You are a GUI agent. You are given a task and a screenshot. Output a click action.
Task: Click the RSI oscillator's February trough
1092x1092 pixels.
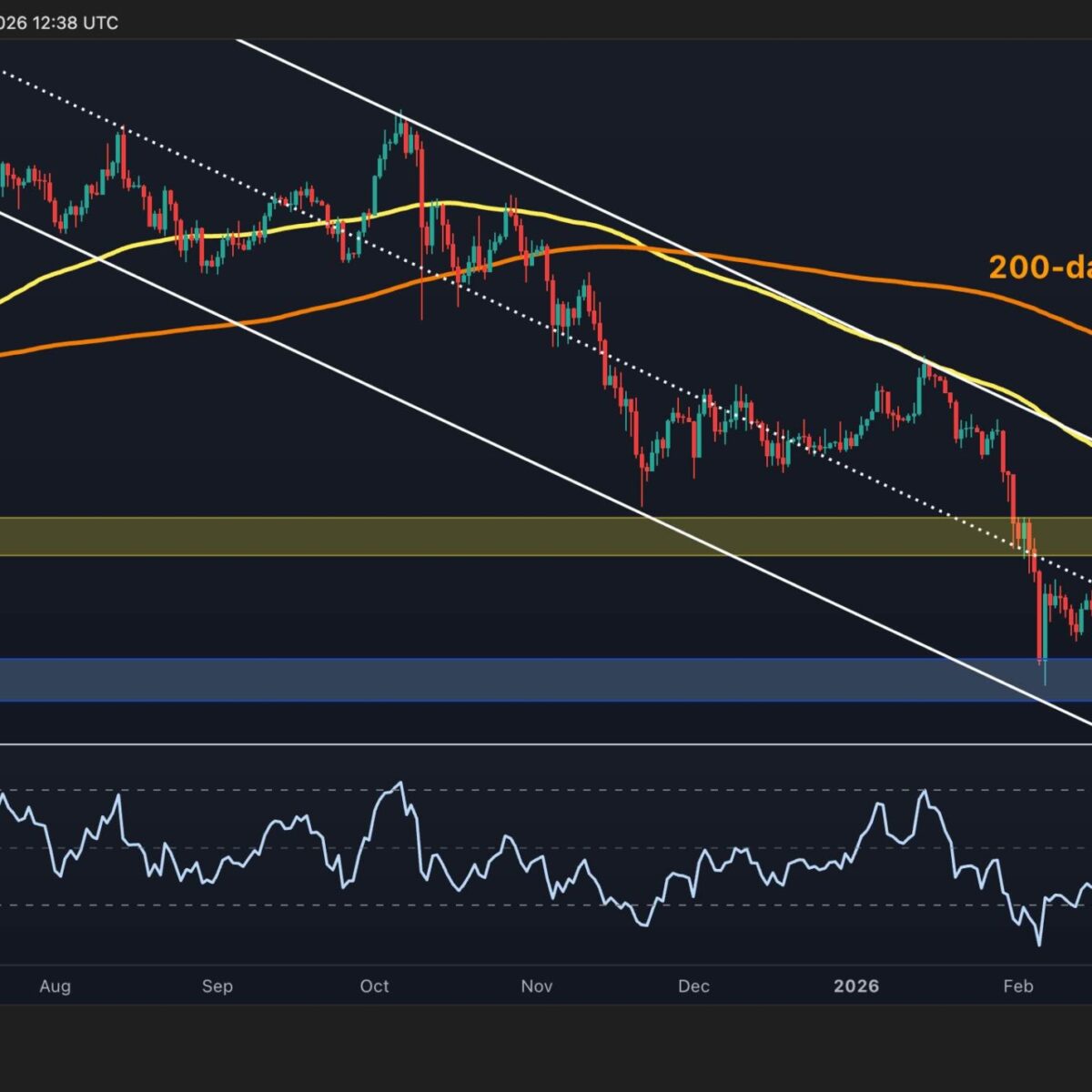[1038, 944]
